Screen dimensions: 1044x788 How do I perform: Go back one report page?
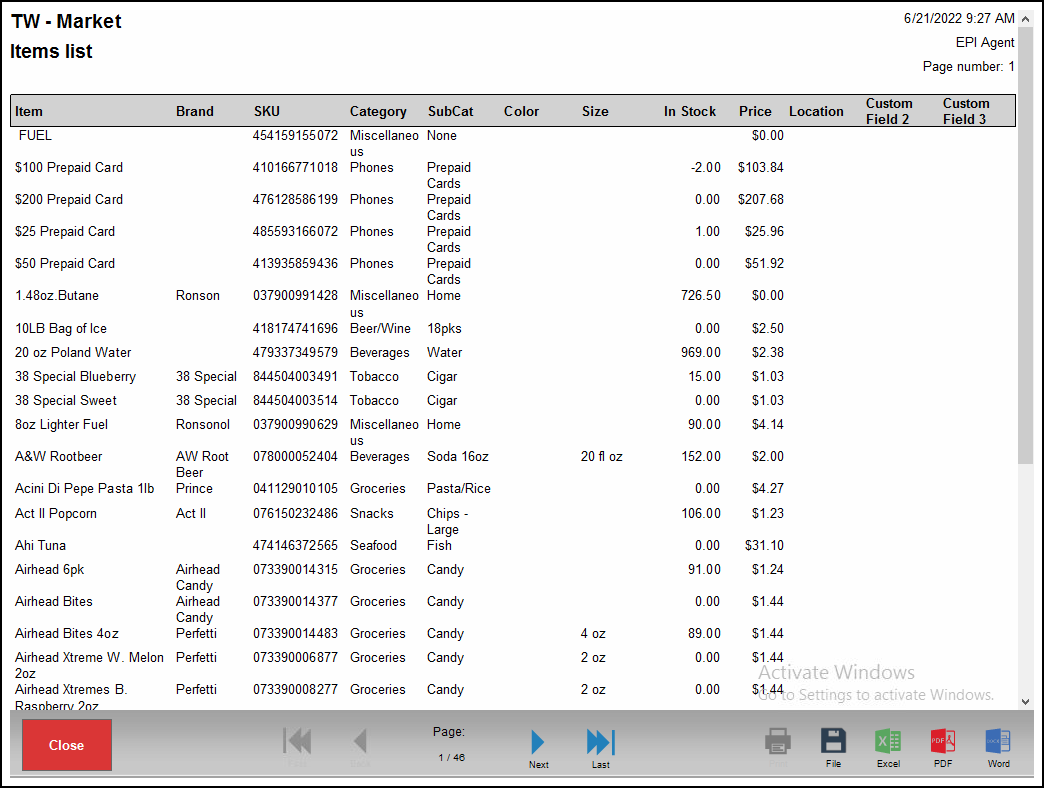tap(360, 748)
